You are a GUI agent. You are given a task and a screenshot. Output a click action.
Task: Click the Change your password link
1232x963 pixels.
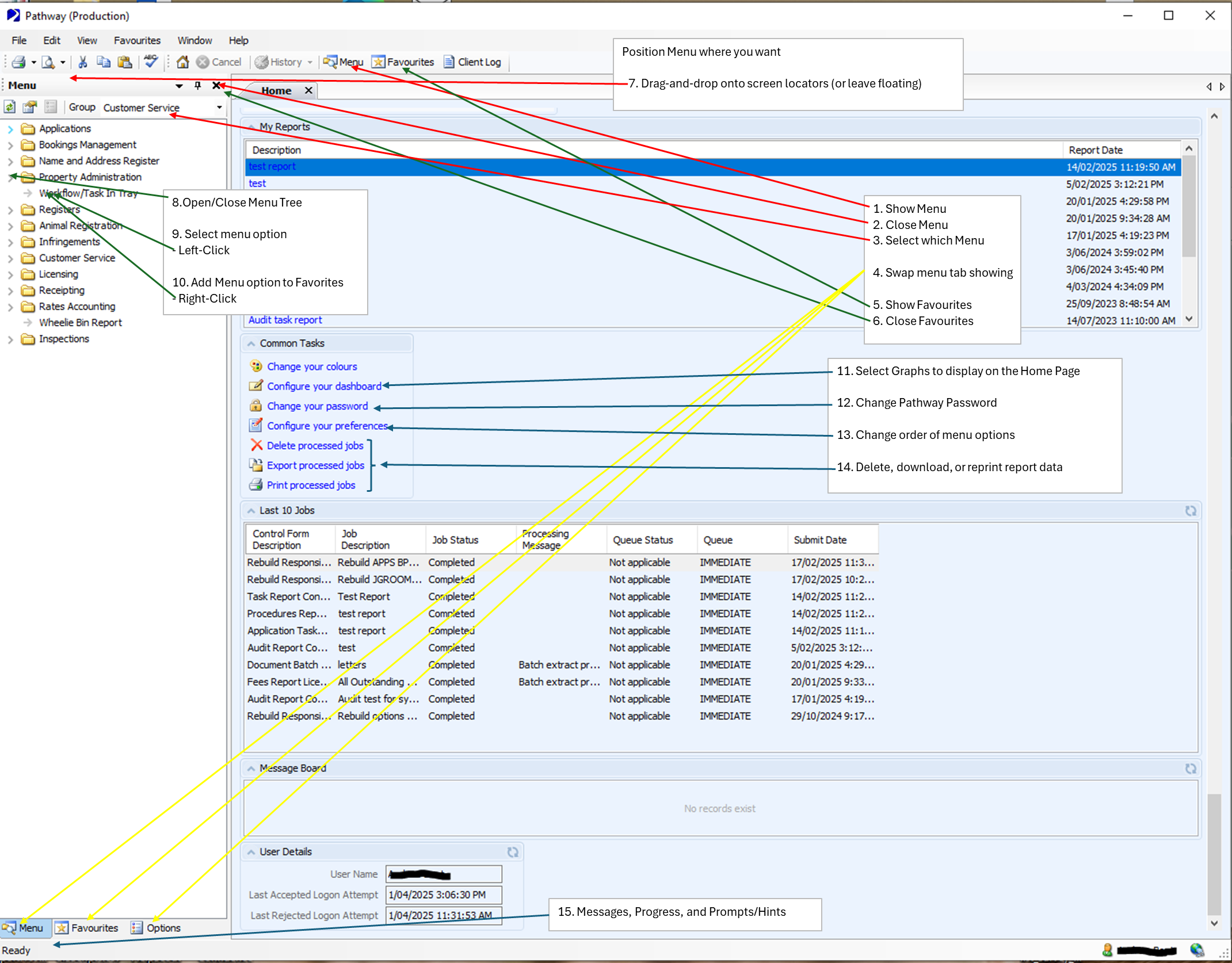tap(317, 406)
